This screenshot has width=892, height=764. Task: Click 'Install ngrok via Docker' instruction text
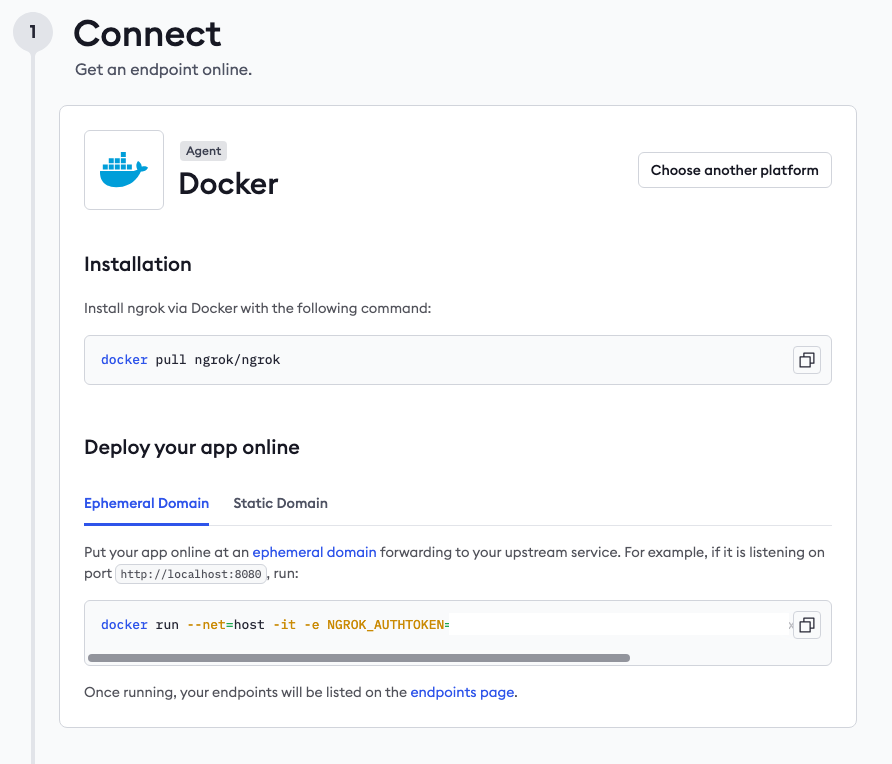click(x=258, y=308)
